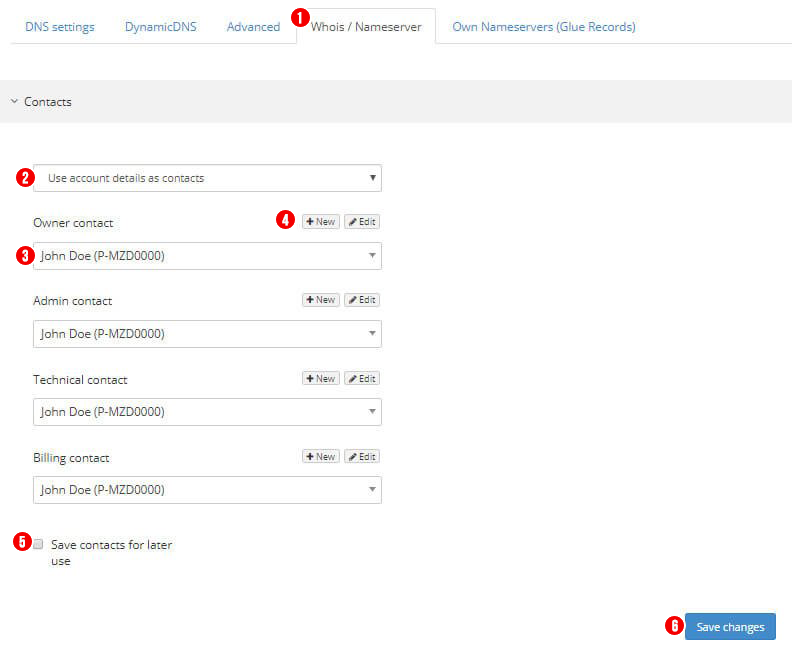Click the 'Billing contact' label

71,458
